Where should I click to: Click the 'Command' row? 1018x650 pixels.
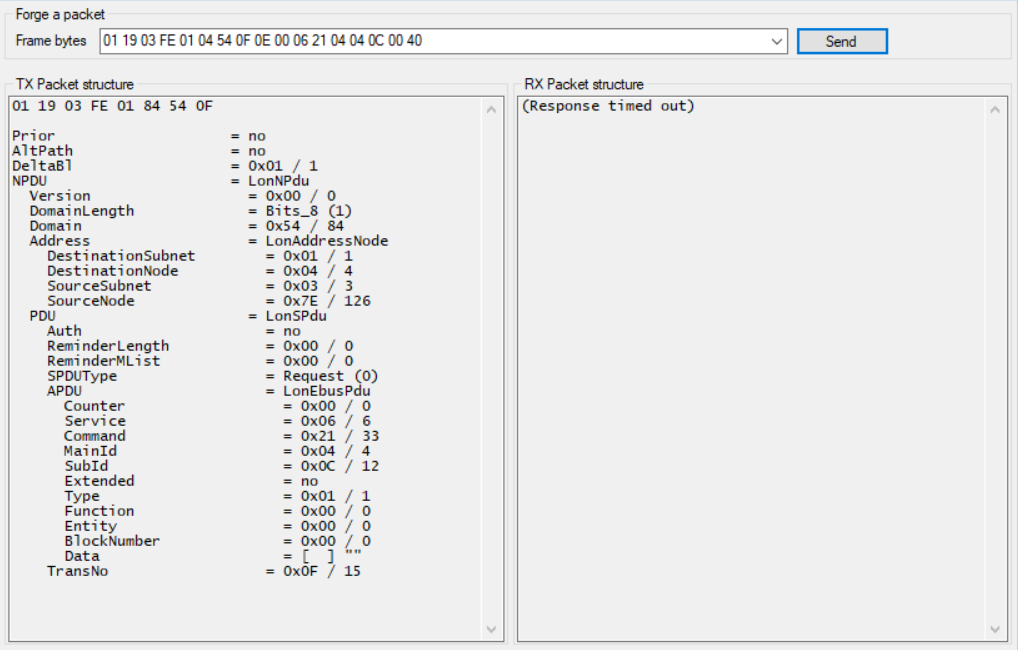221,435
